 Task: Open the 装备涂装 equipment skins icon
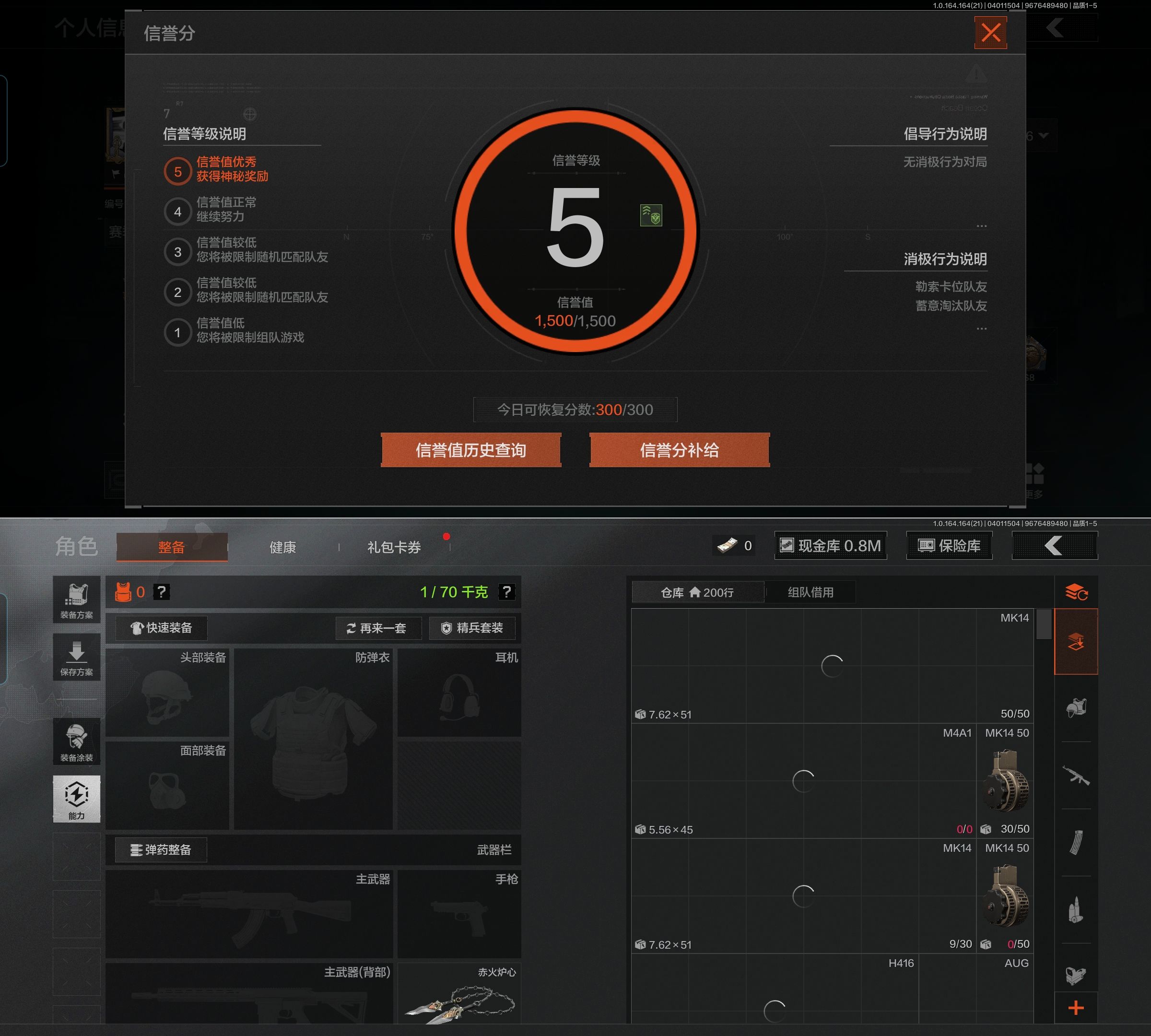[76, 741]
